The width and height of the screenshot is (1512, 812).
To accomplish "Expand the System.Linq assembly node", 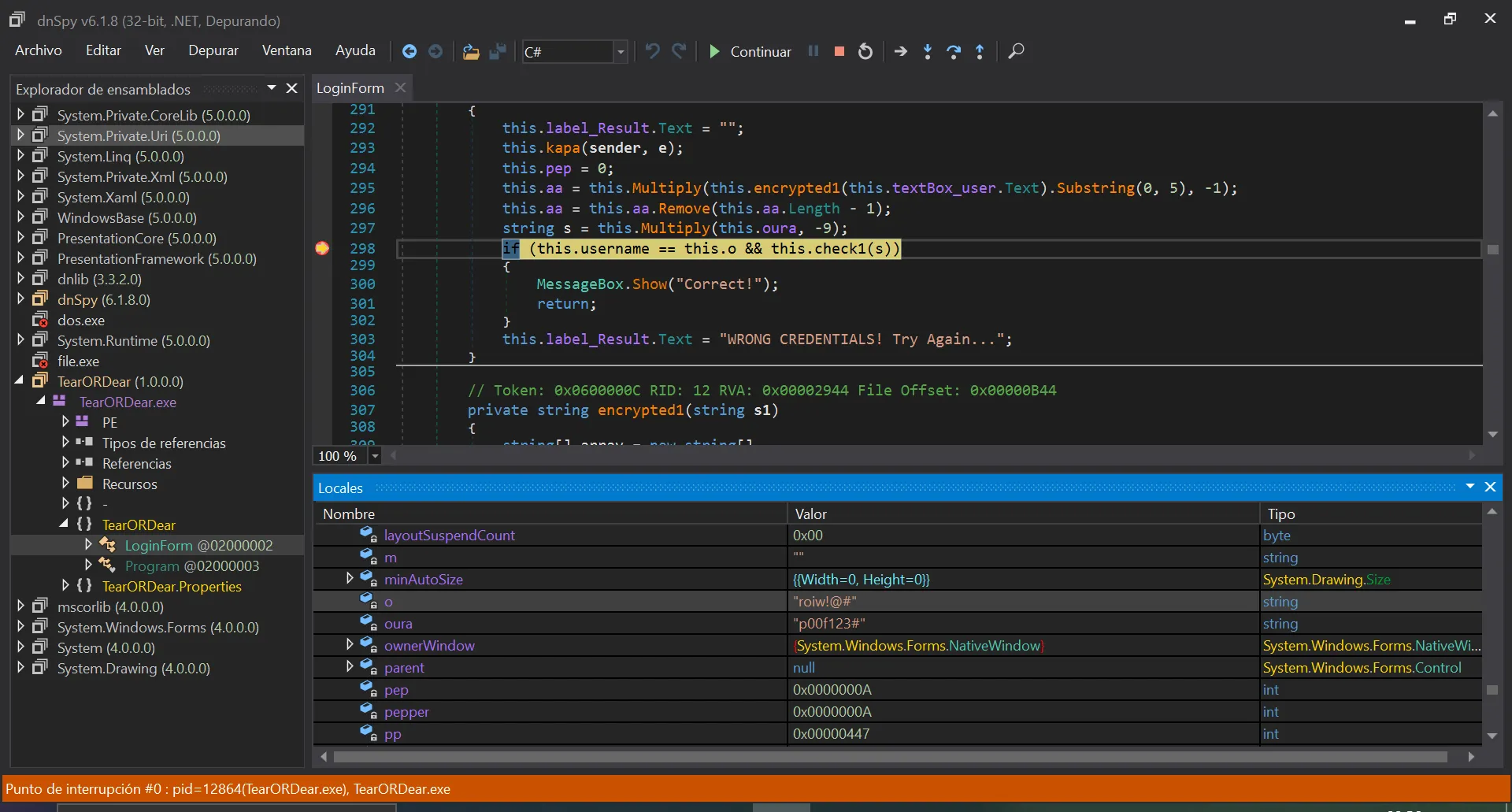I will point(20,156).
